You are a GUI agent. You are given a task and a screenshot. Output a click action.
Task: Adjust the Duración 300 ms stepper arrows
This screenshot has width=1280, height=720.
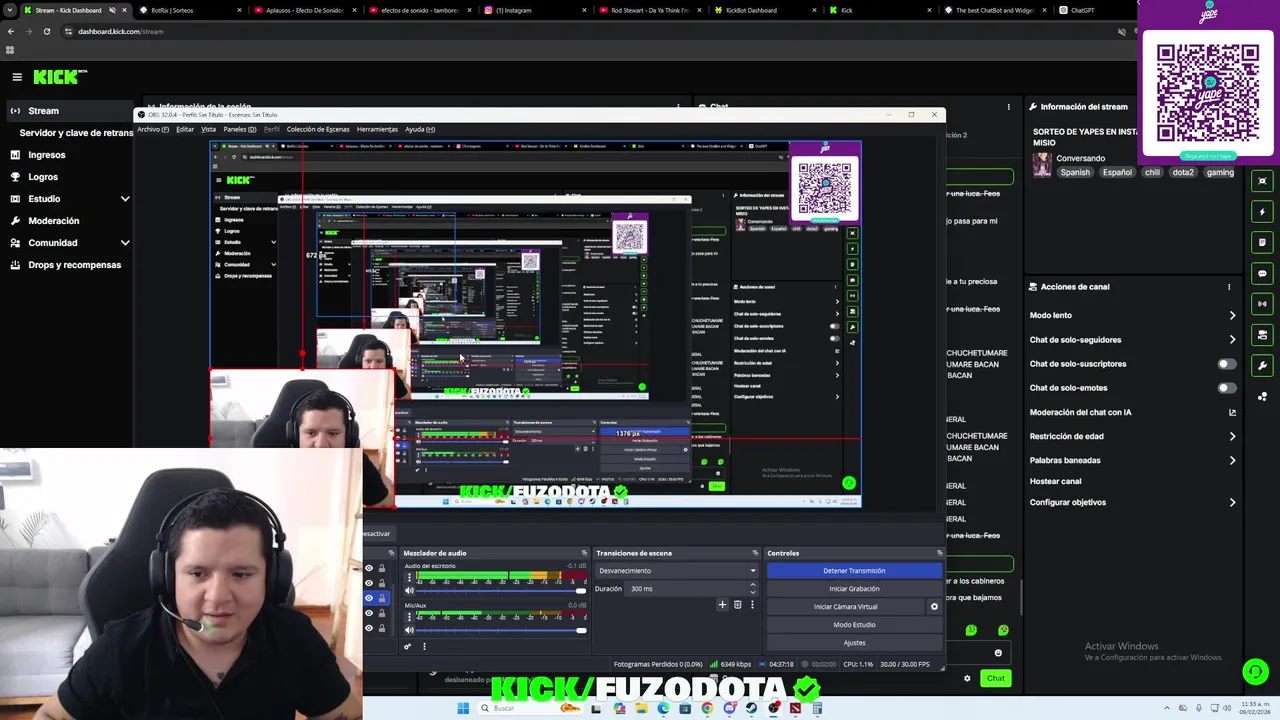(x=753, y=589)
